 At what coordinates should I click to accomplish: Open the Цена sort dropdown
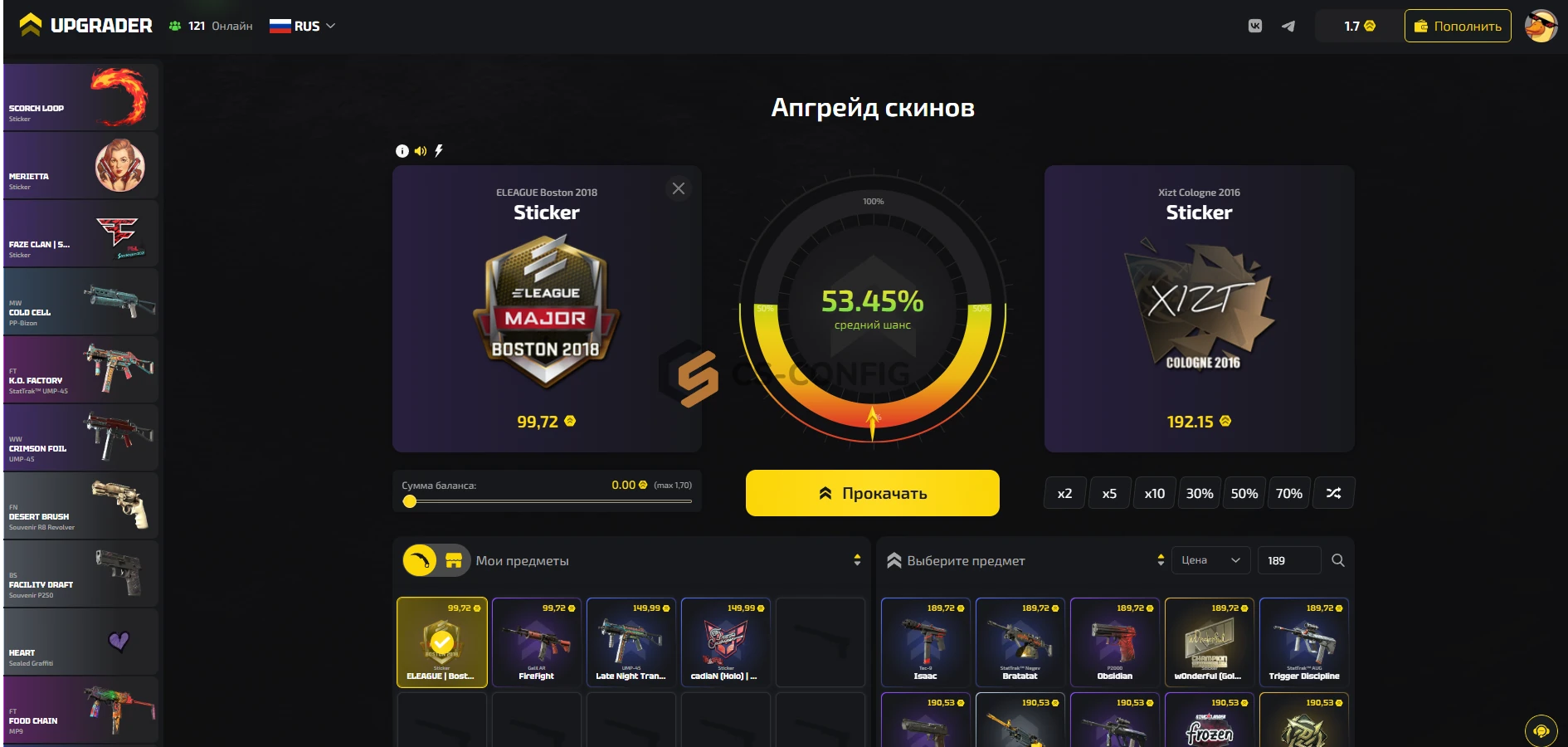click(1211, 560)
